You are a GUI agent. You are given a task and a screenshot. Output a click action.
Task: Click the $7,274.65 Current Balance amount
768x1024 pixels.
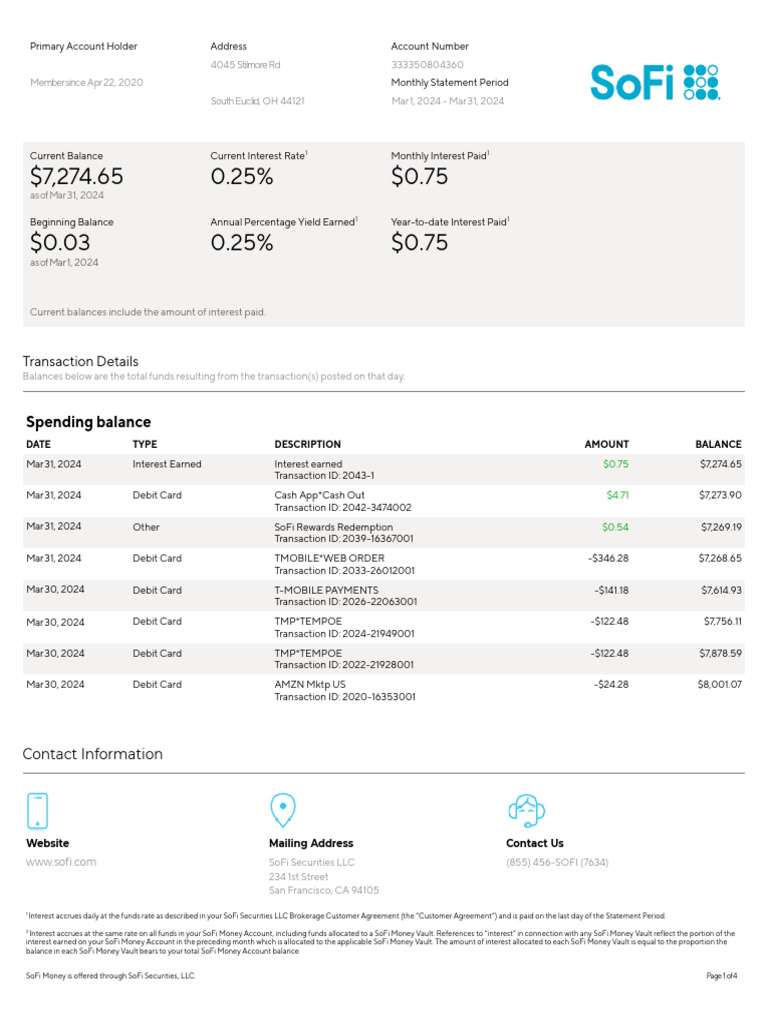77,177
